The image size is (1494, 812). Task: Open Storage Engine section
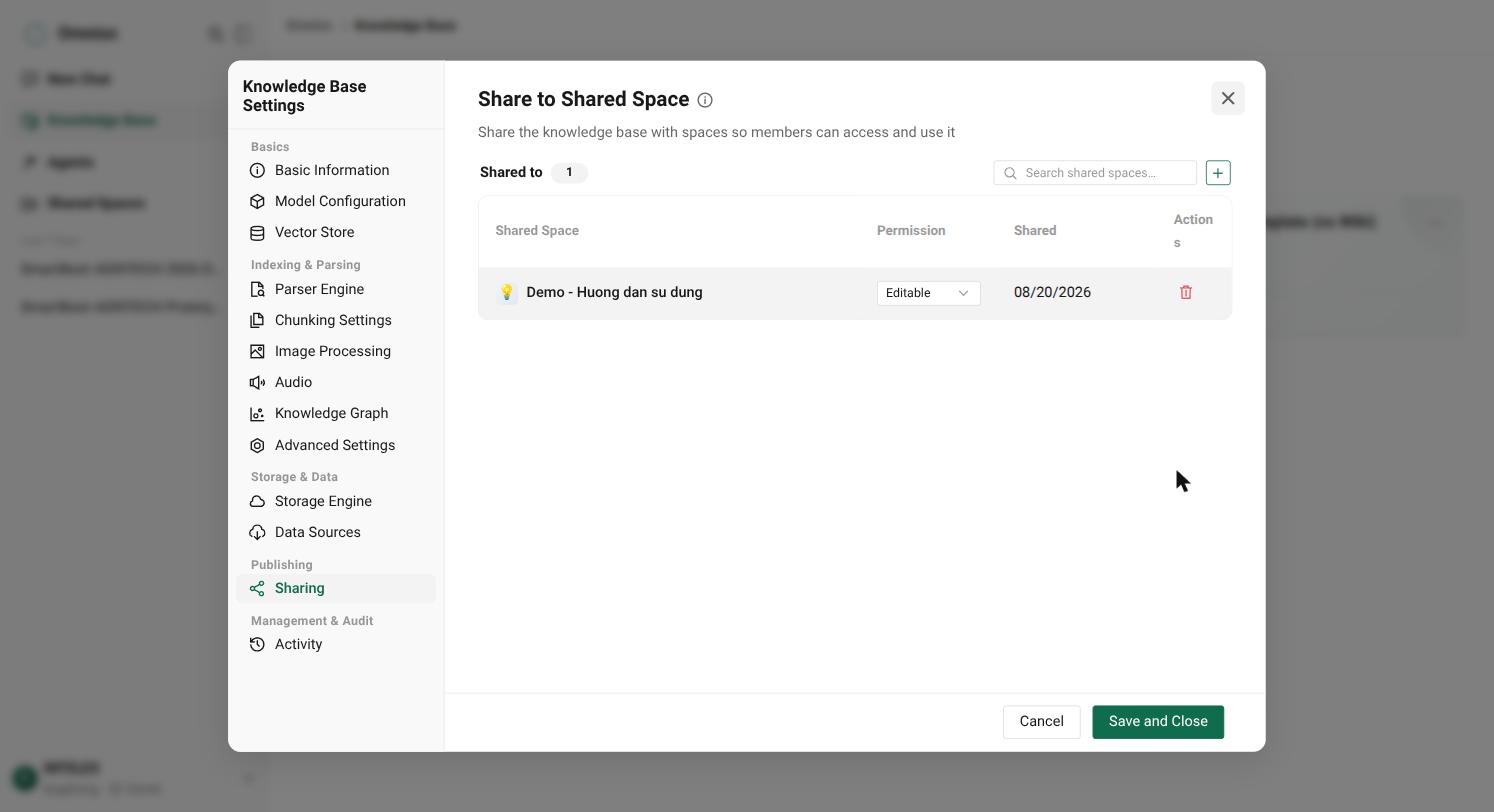(x=336, y=501)
